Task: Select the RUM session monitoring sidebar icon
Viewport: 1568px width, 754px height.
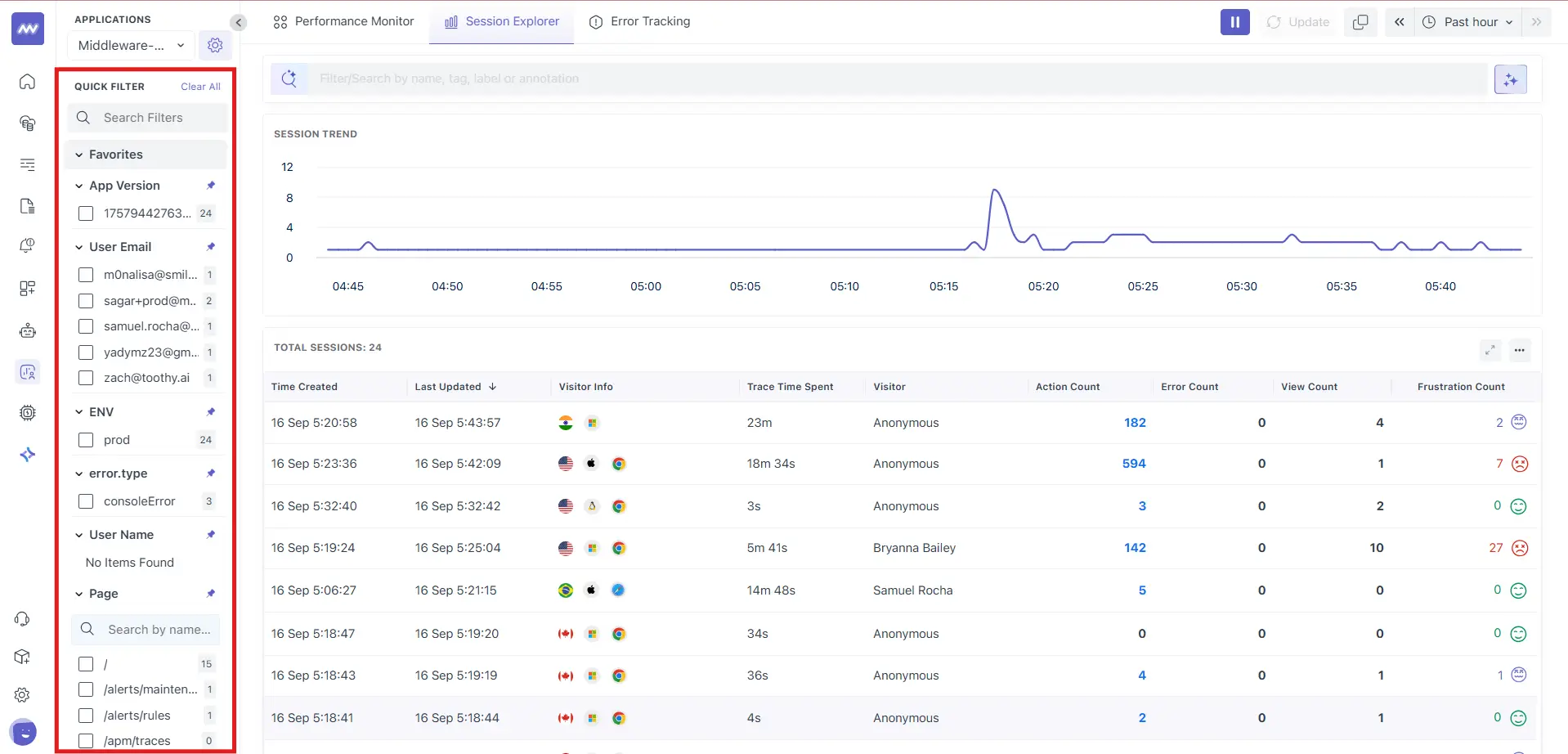Action: 27,372
